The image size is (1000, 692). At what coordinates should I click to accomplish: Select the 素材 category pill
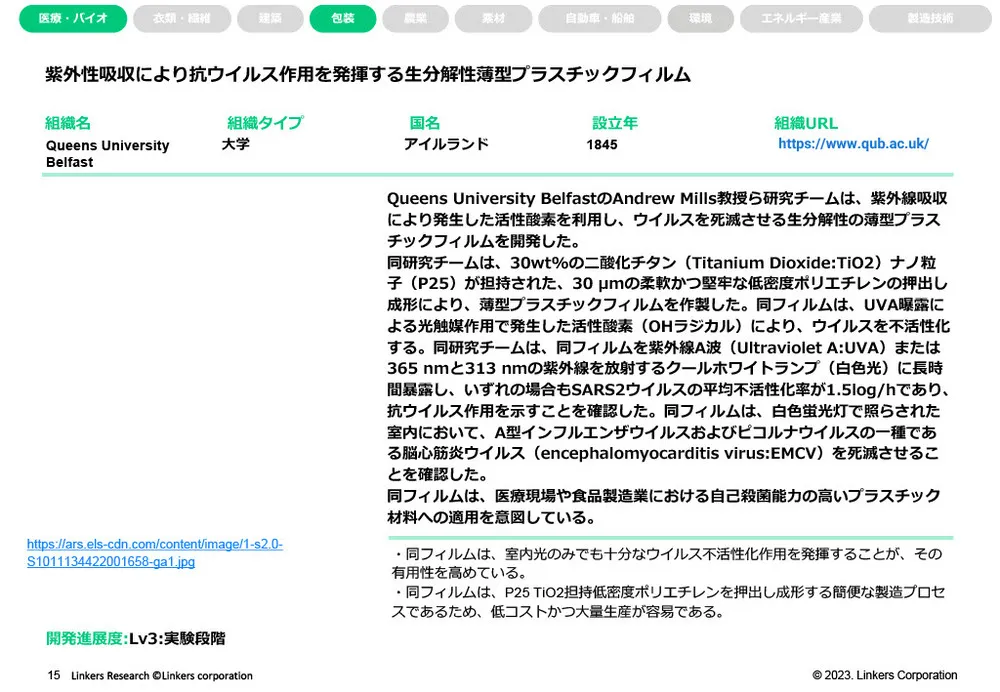coord(491,18)
